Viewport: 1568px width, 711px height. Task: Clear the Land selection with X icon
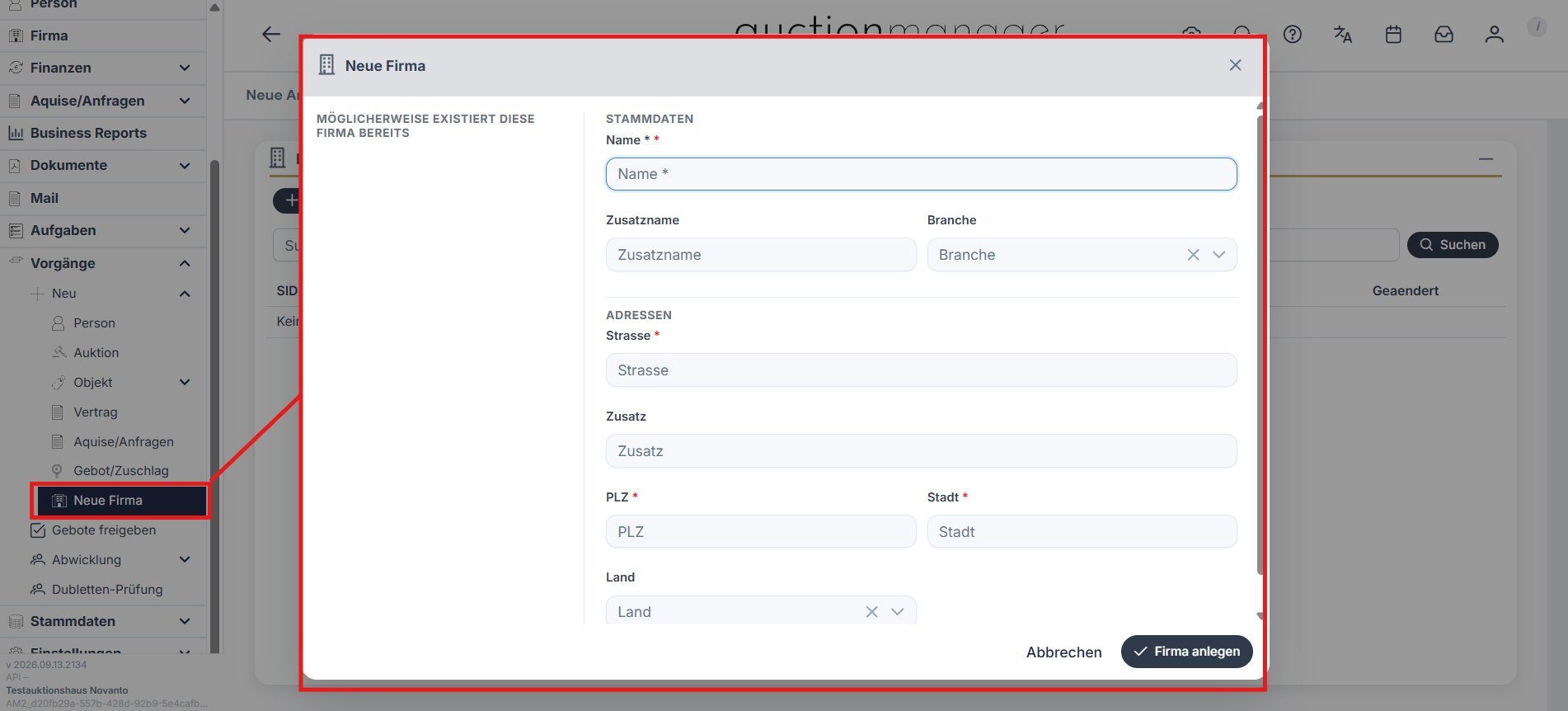(871, 612)
